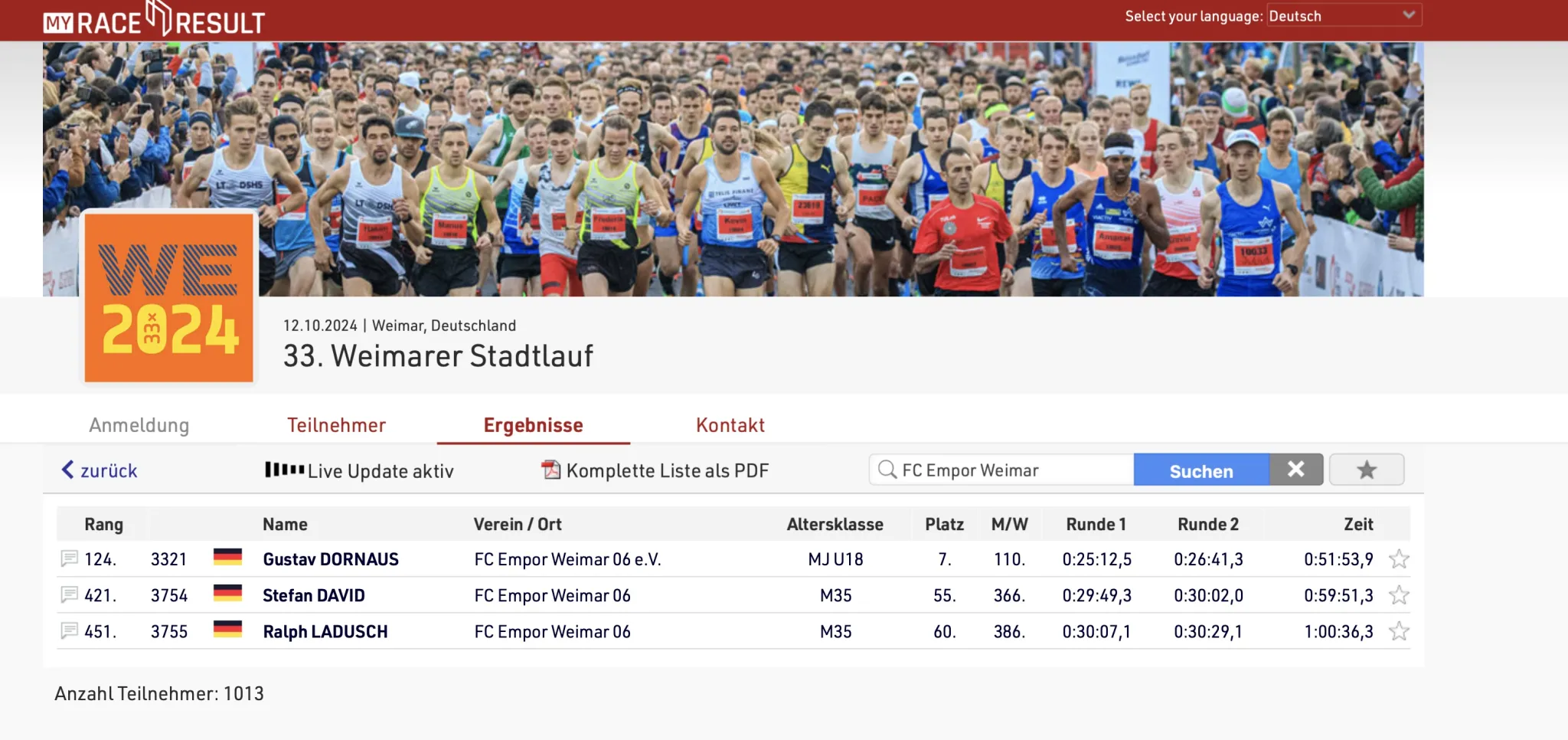The image size is (1568, 740).
Task: Click the search field containing FC Empor Weimar
Action: click(1011, 470)
